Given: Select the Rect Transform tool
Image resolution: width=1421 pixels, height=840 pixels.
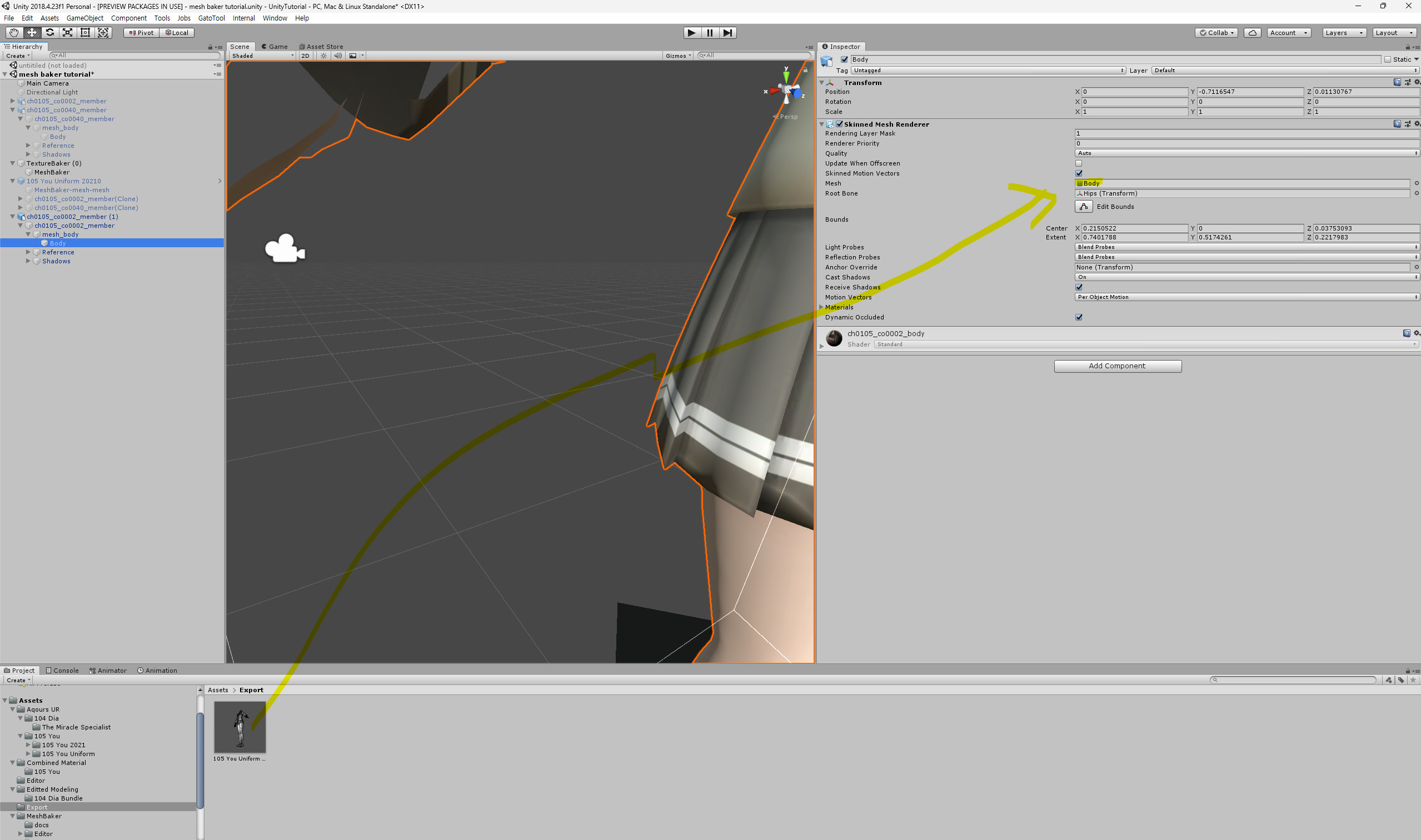Looking at the screenshot, I should coord(86,33).
